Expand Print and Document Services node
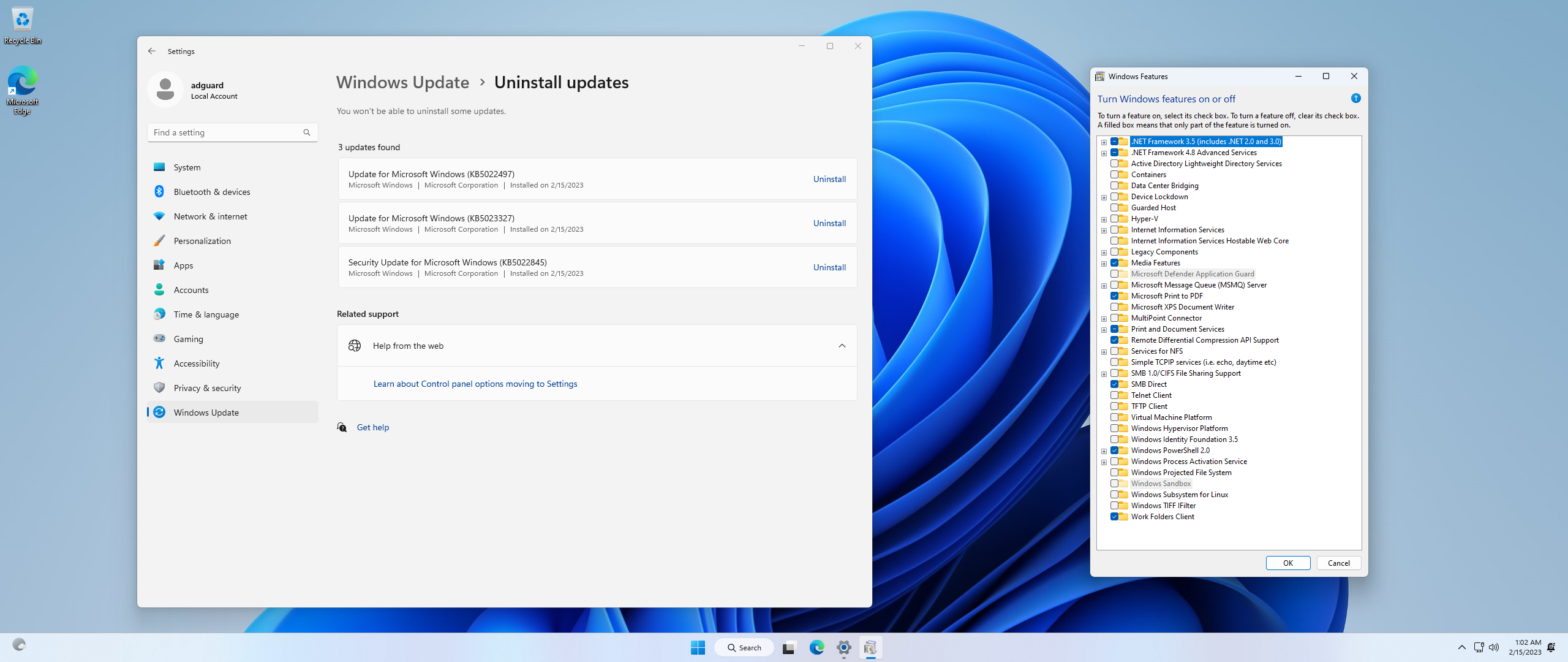Screen dimensions: 1568x662 click(x=1104, y=330)
